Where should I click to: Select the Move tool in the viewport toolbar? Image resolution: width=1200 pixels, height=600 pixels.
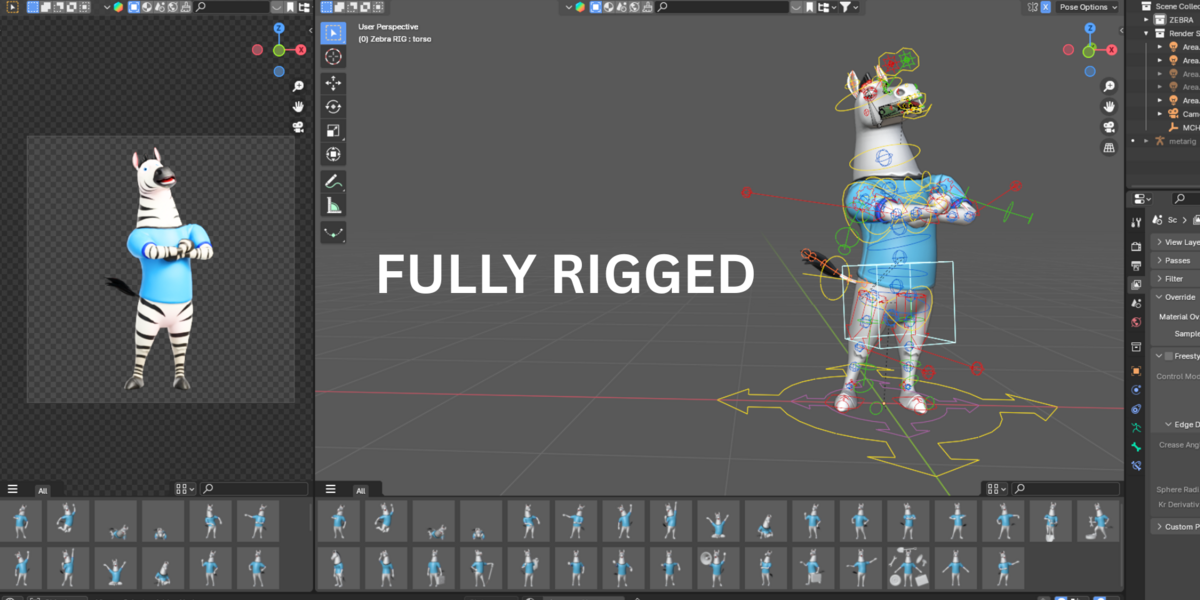click(x=333, y=82)
